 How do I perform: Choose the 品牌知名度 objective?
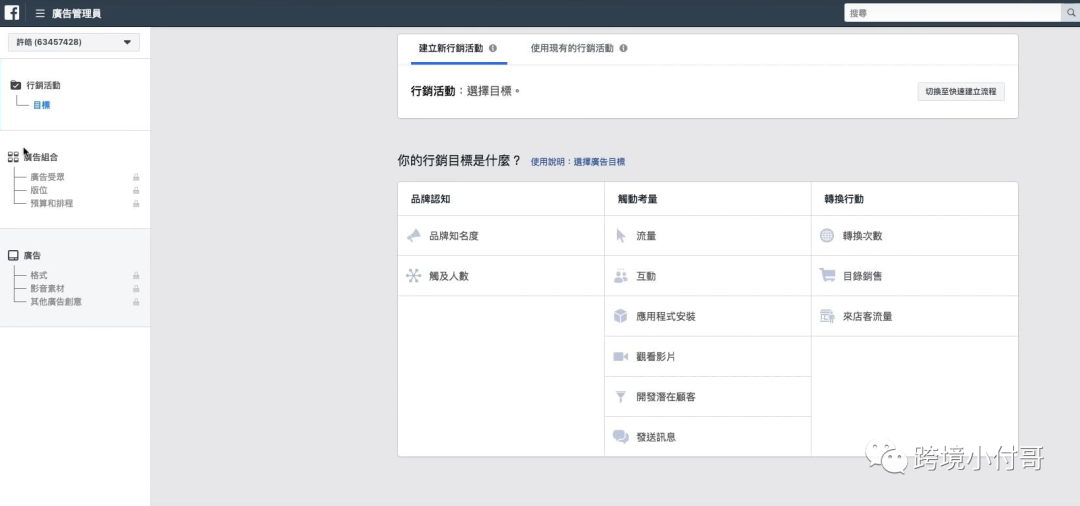point(501,235)
